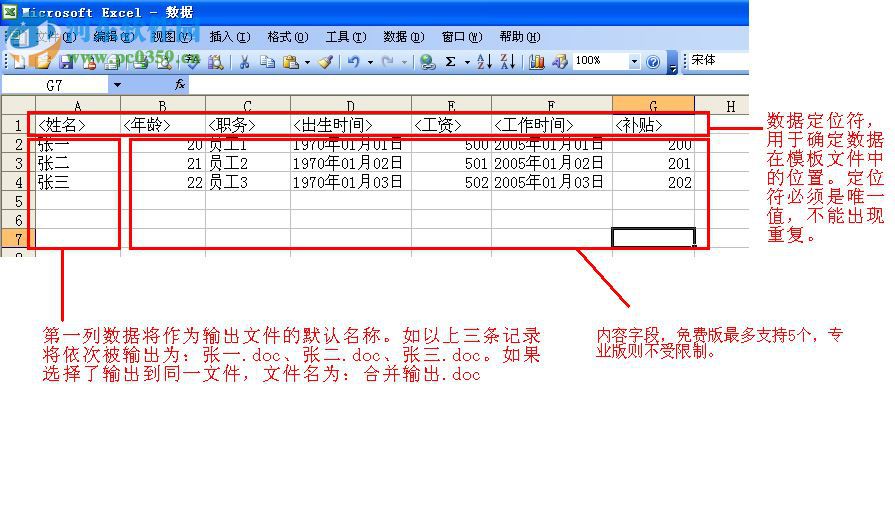Screen dimensions: 895x510
Task: Click the Save floppy disk icon
Action: coord(66,61)
